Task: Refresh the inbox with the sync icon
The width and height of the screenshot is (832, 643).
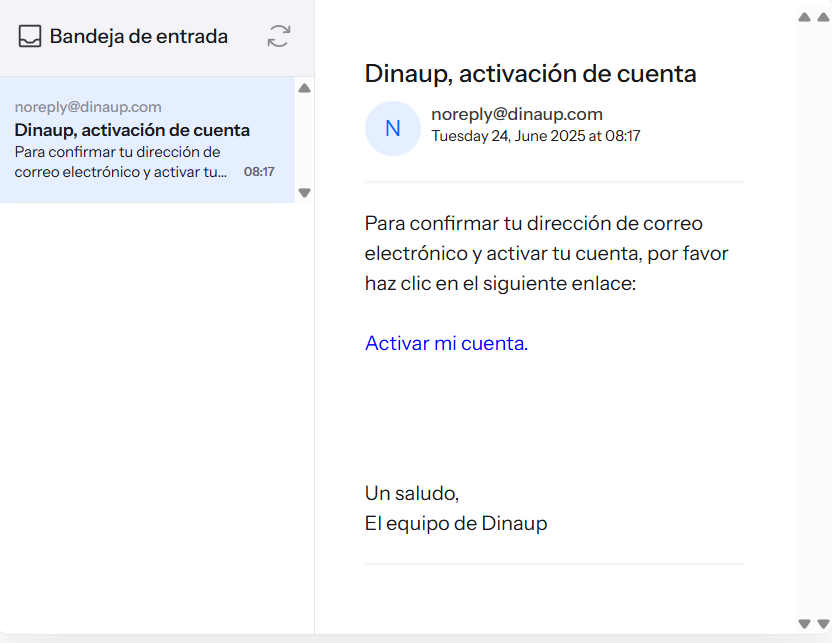Action: click(x=278, y=37)
